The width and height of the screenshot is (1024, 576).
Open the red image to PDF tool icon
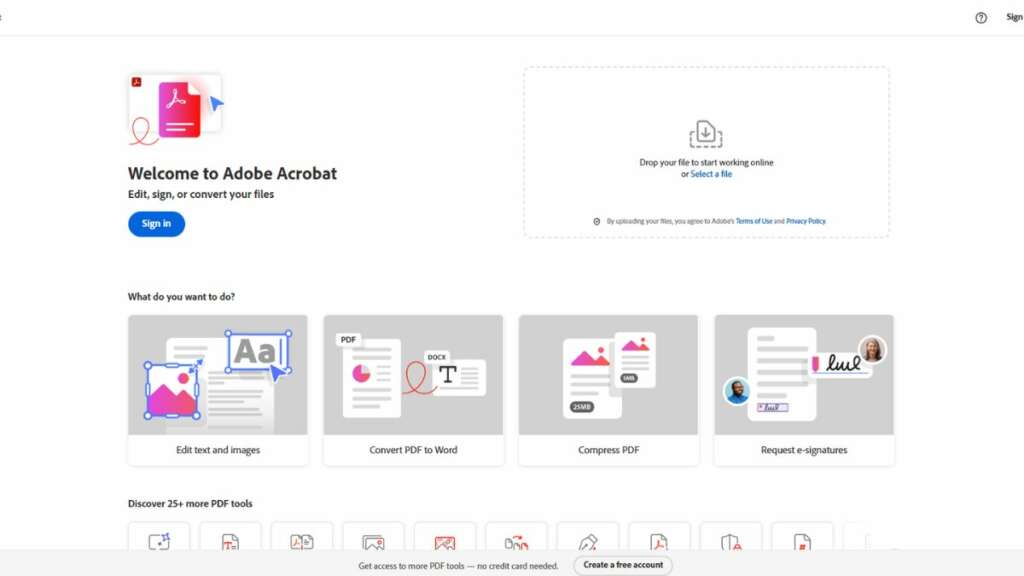[x=445, y=542]
